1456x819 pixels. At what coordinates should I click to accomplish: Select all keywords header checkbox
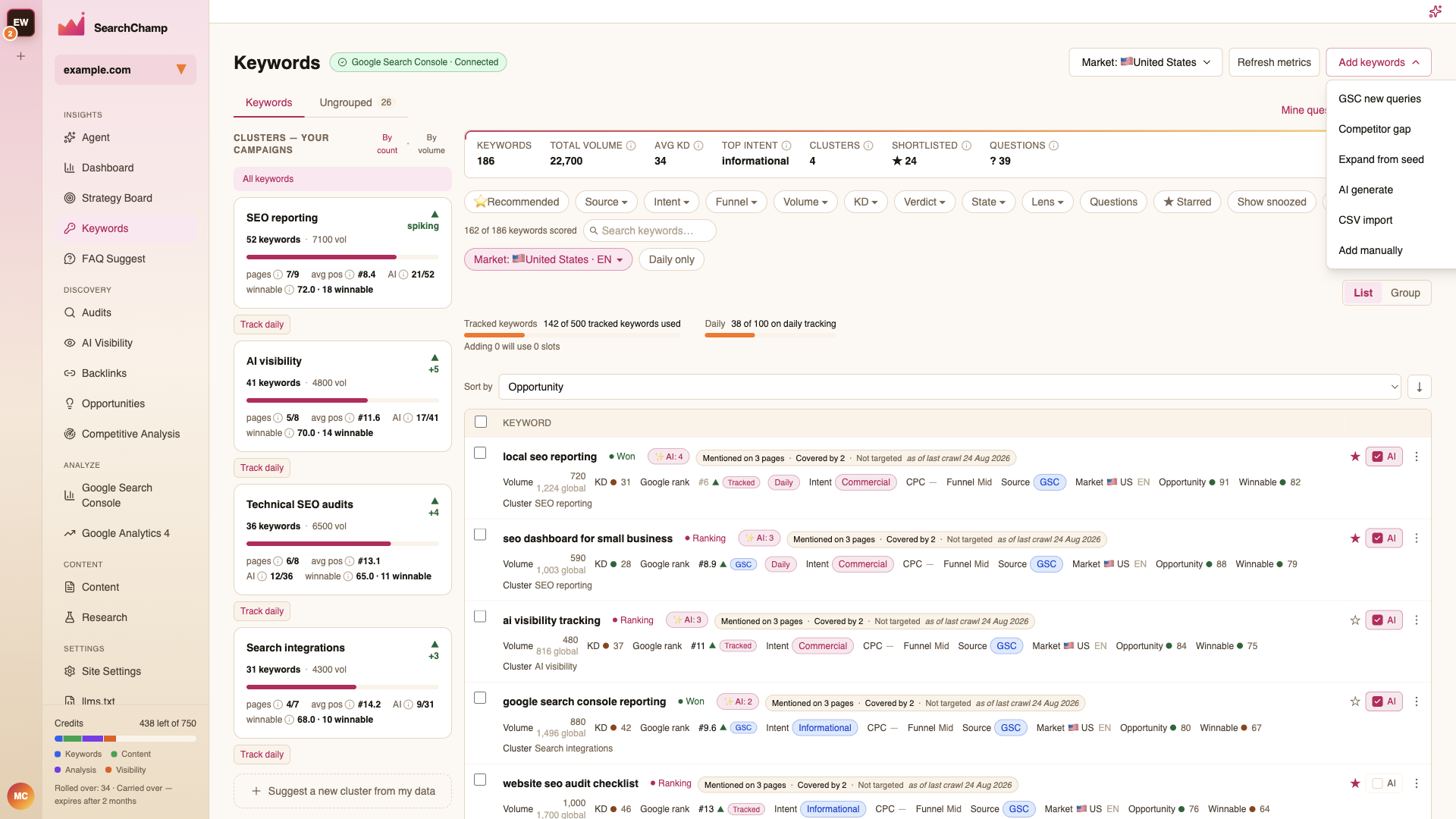481,422
